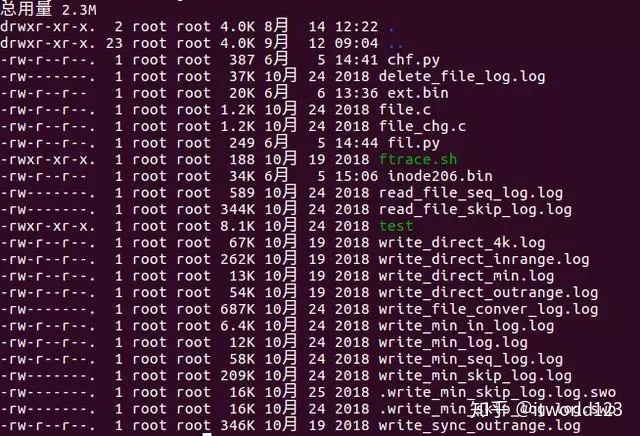The height and width of the screenshot is (436, 640).
Task: Select the delete_file_log.log entry
Action: (462, 77)
